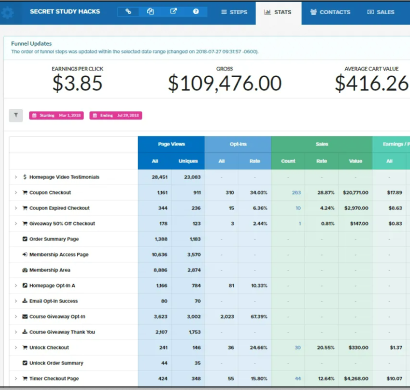Open the Contacts tab
410x390 pixels.
(x=330, y=12)
